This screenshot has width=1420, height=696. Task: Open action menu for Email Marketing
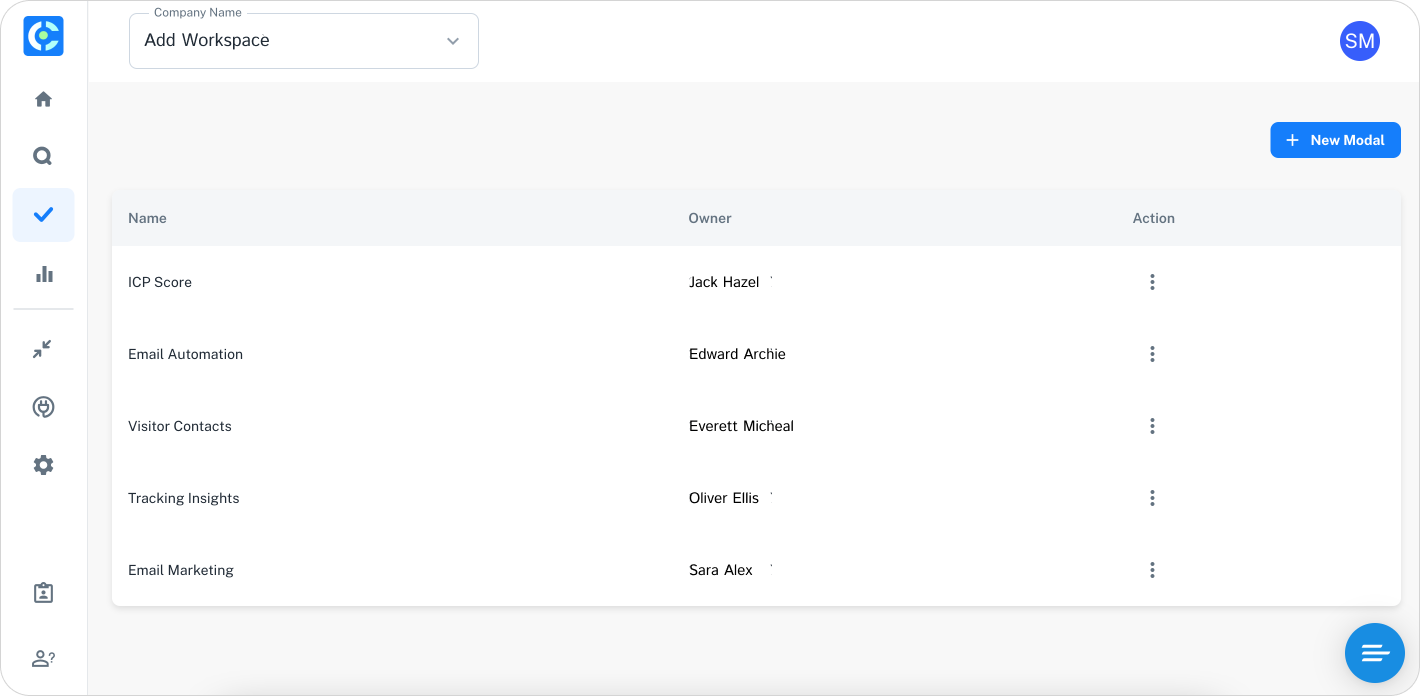(x=1152, y=570)
